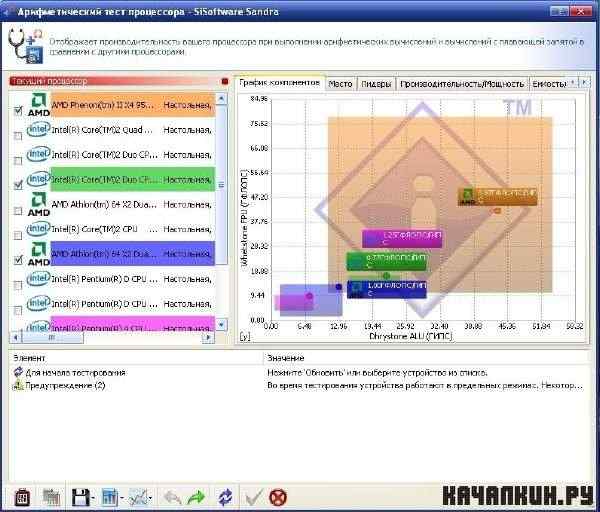
Task: Check the unhighlighted AMD Athlon 64 X2 checkbox
Action: (18, 210)
